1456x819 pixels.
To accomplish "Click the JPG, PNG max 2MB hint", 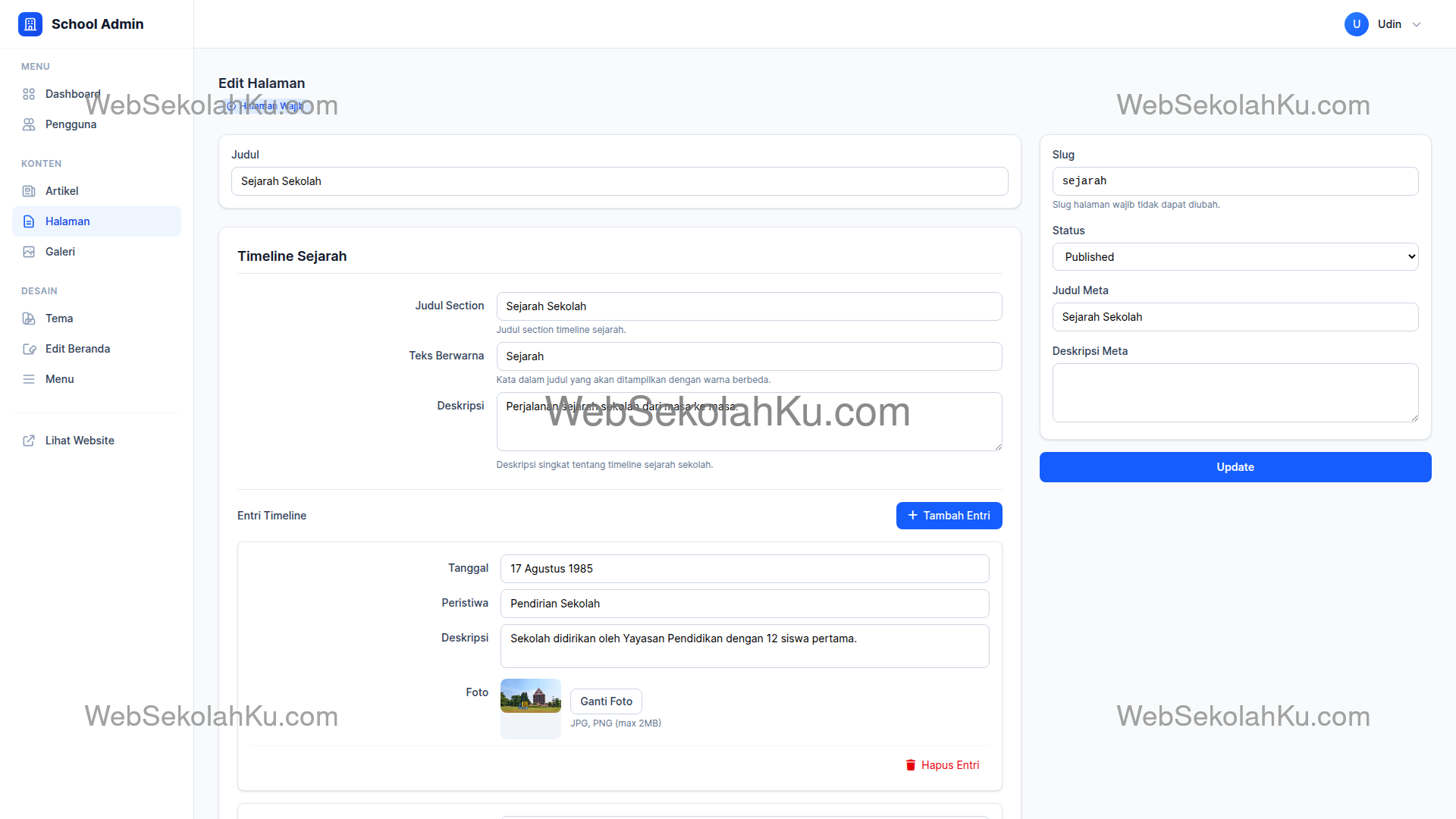I will pos(616,723).
